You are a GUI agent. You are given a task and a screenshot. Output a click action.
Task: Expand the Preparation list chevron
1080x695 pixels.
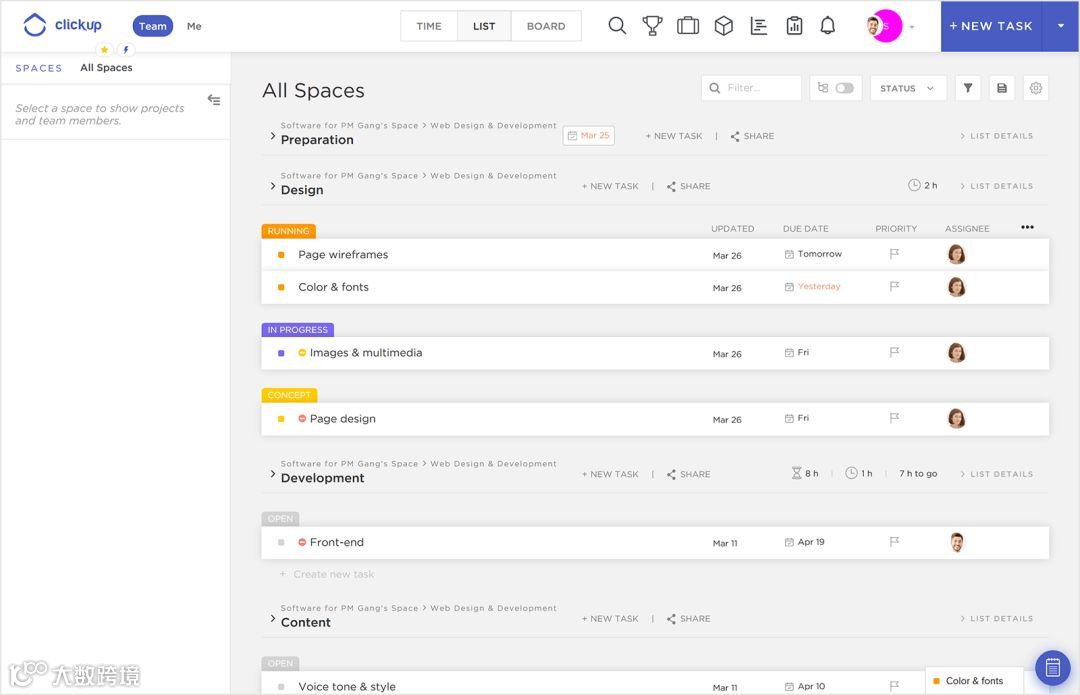(273, 136)
